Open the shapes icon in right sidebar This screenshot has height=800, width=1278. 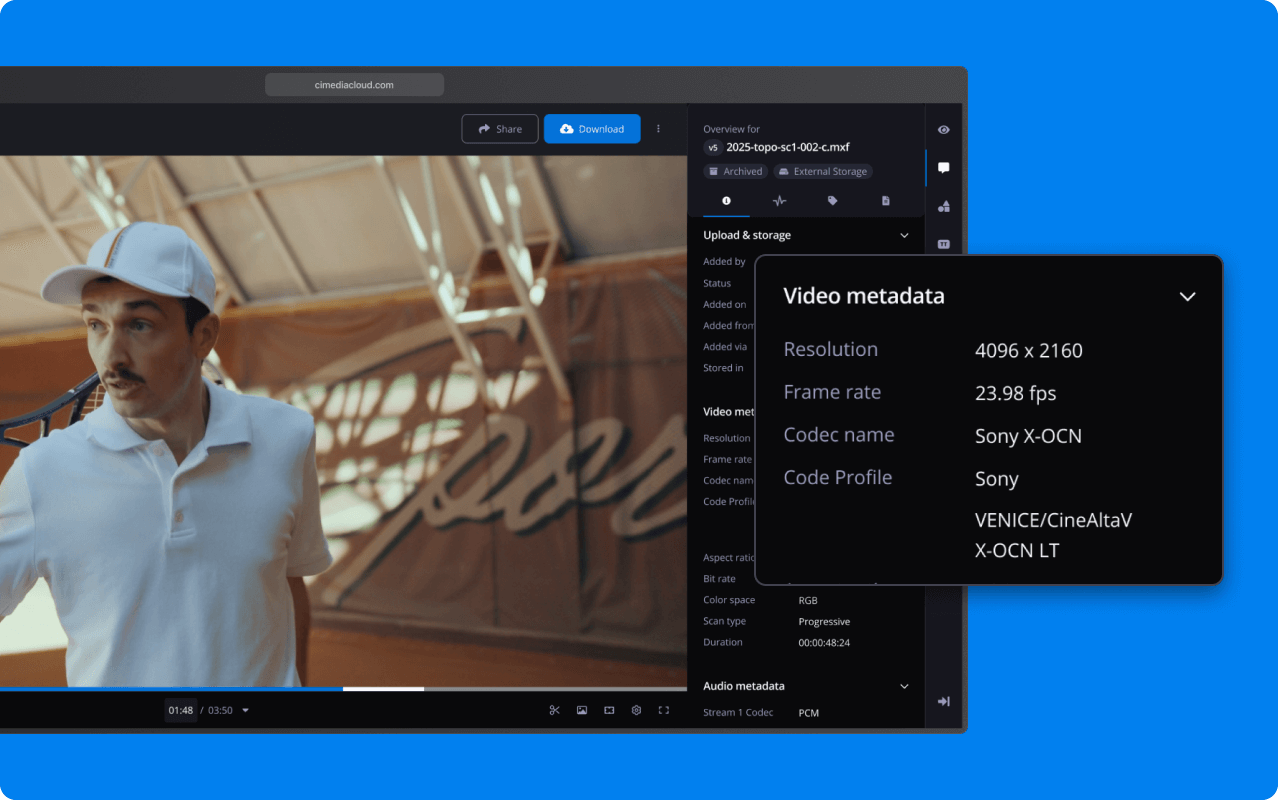(x=943, y=206)
